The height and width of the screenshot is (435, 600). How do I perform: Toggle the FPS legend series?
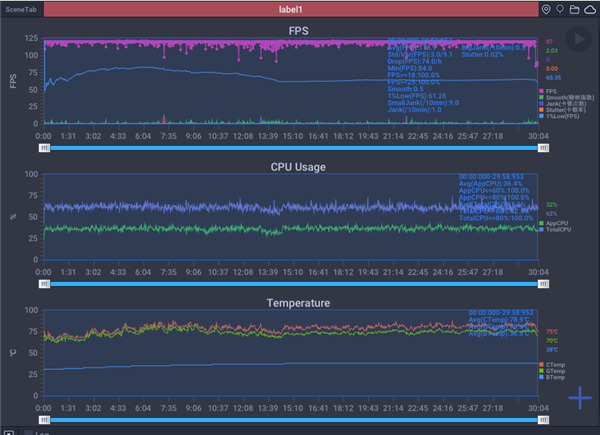point(548,91)
